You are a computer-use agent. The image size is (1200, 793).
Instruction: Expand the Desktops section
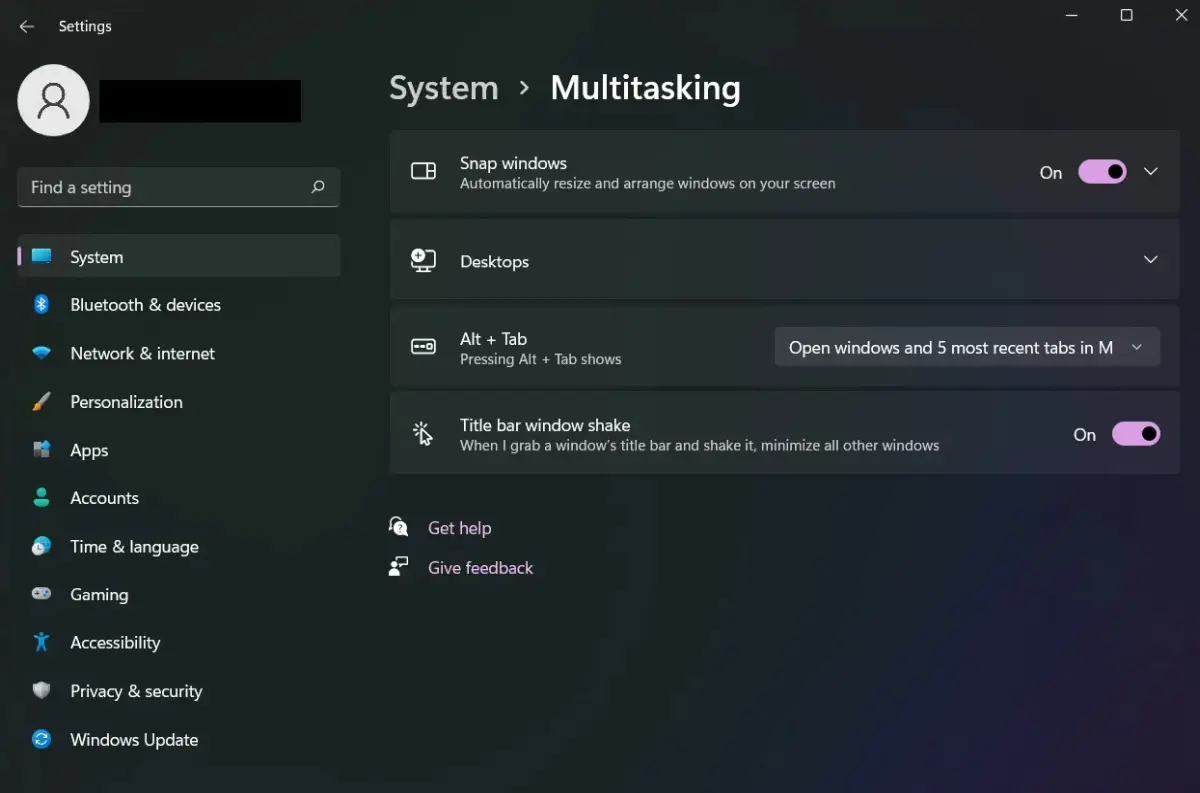(1150, 259)
